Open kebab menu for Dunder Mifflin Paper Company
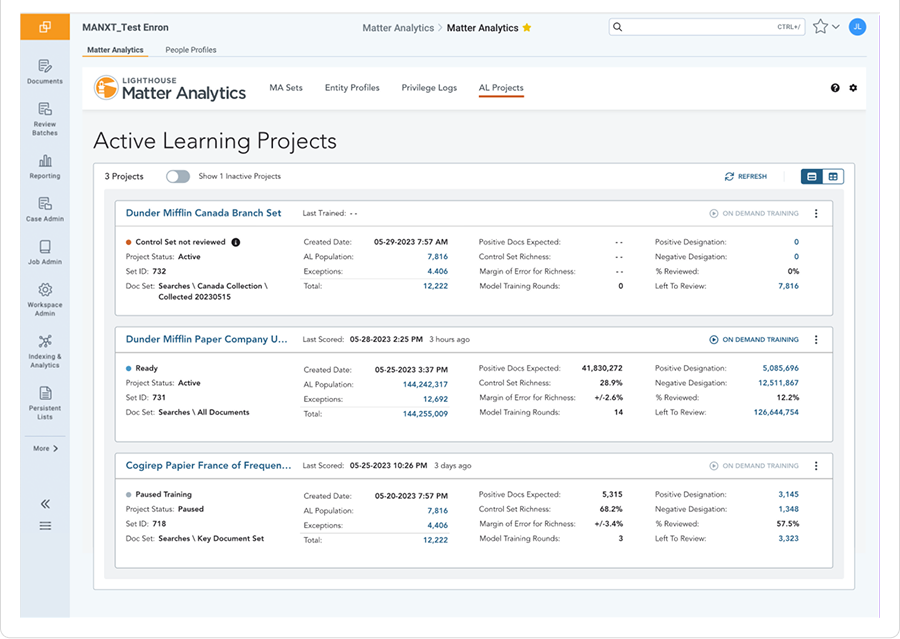Viewport: 900px width, 639px height. coord(816,340)
